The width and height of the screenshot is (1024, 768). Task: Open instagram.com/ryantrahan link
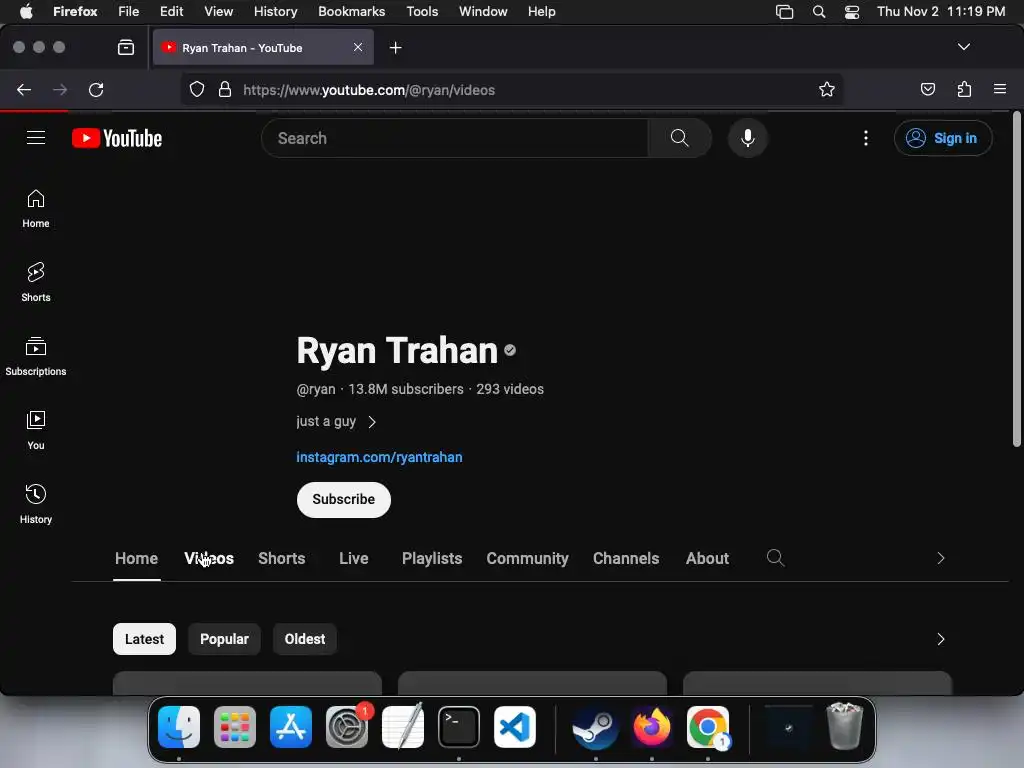coord(379,457)
